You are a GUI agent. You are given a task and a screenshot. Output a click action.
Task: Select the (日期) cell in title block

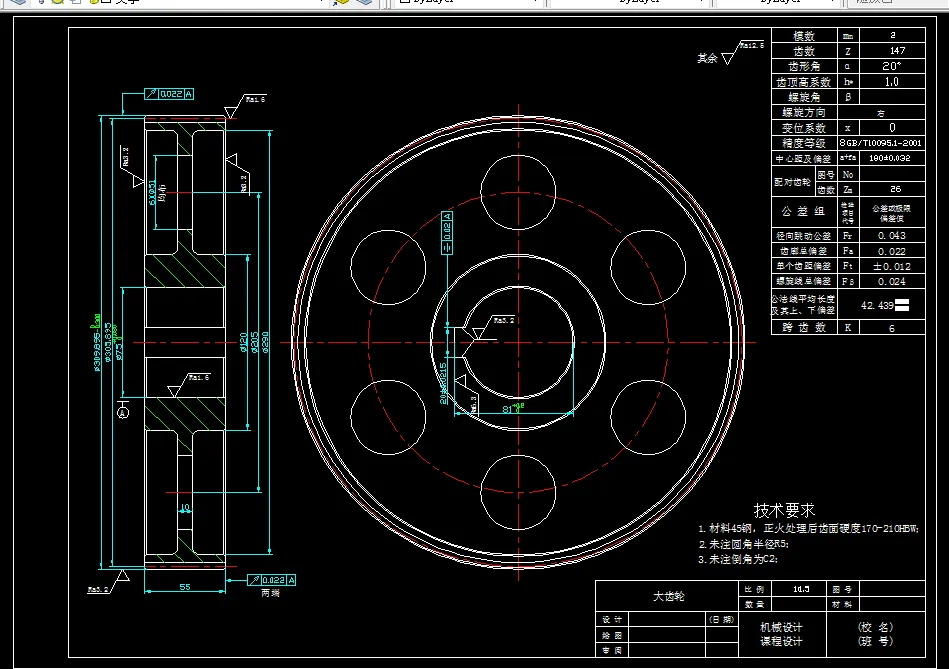pyautogui.click(x=721, y=619)
